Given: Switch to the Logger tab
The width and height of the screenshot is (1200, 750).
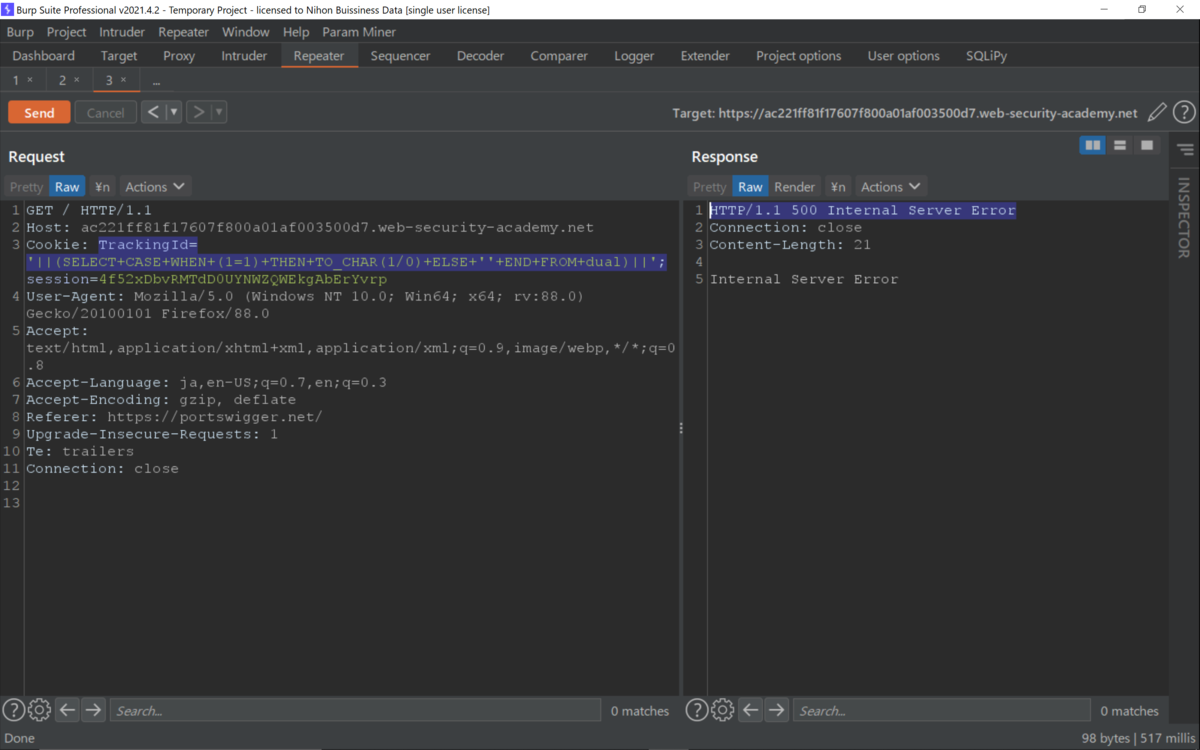Looking at the screenshot, I should point(634,56).
